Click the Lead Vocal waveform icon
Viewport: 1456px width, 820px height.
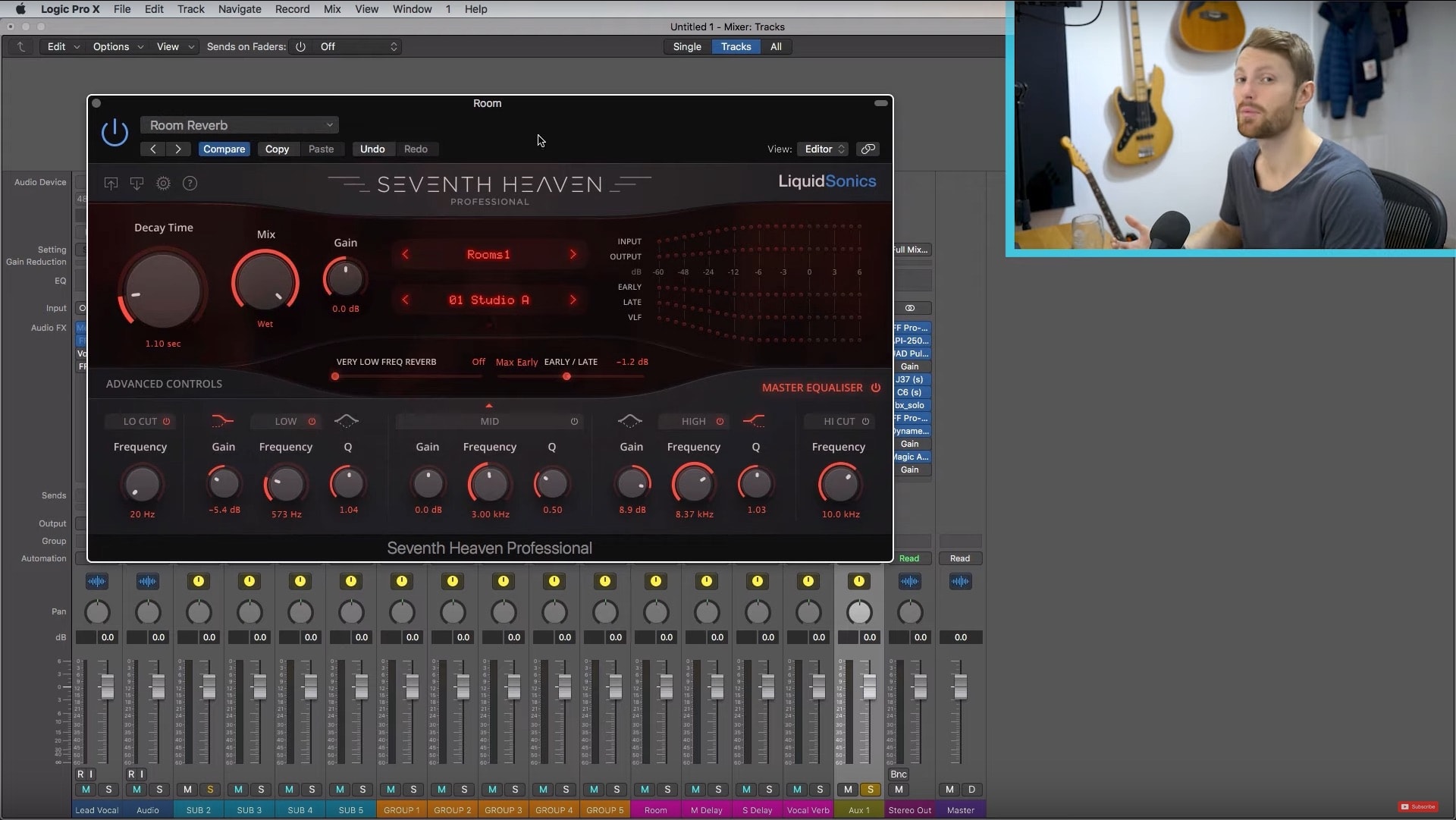point(97,582)
